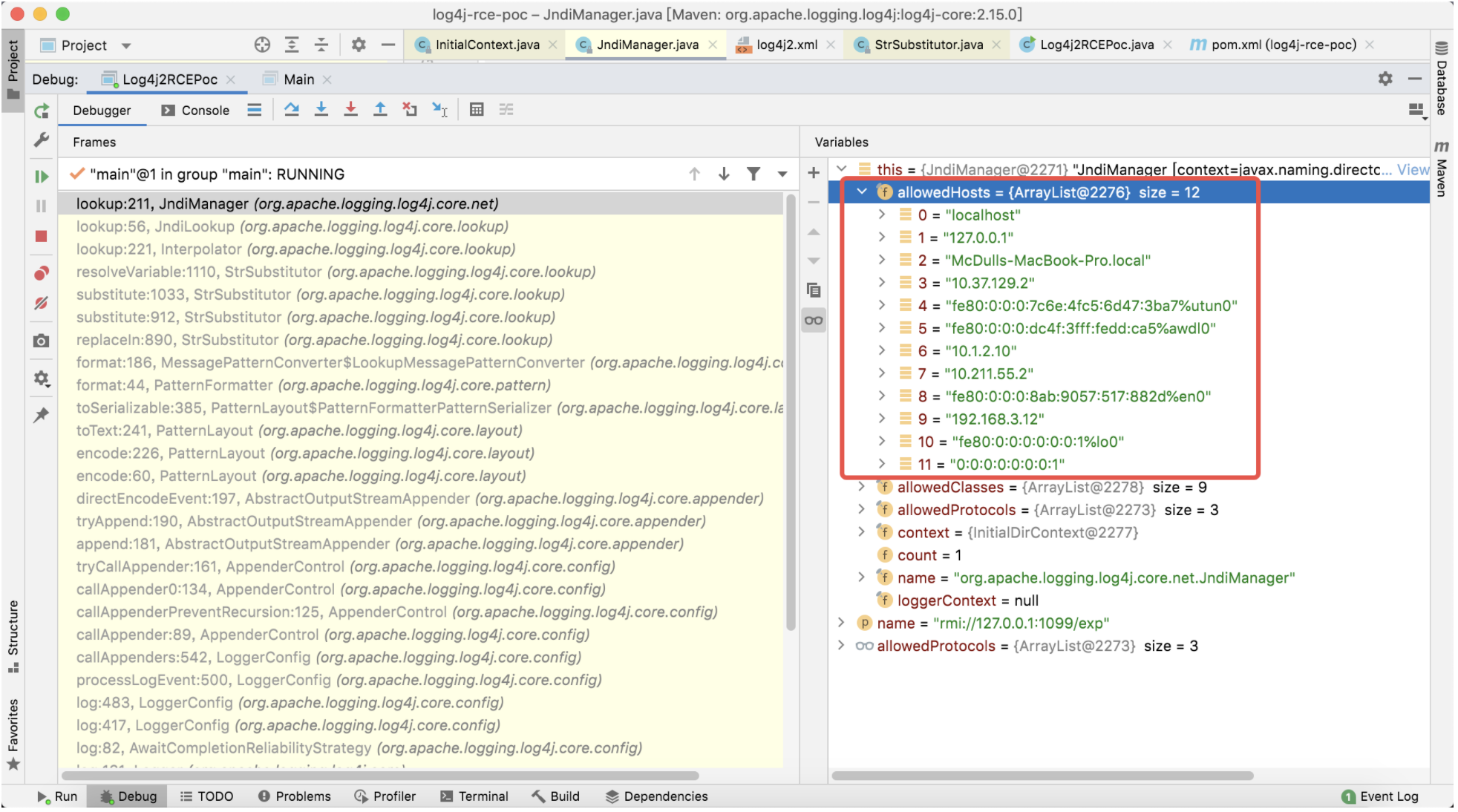Screen dimensions: 1458x812
Task: Open Layout Settings icon in debugger
Action: tap(1417, 111)
